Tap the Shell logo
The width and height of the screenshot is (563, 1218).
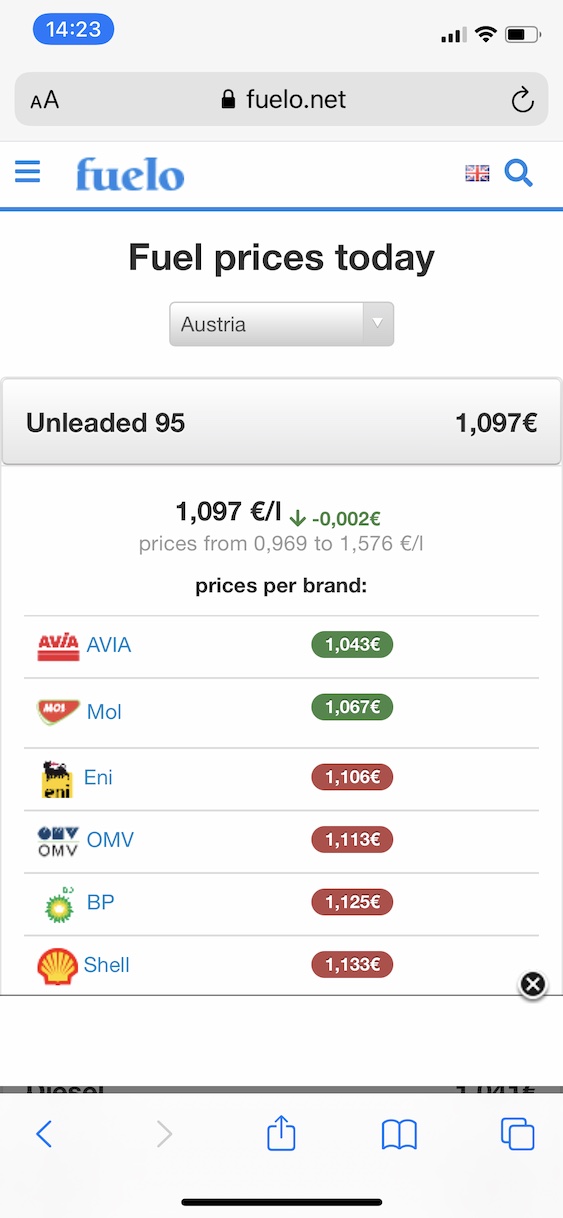coord(57,966)
